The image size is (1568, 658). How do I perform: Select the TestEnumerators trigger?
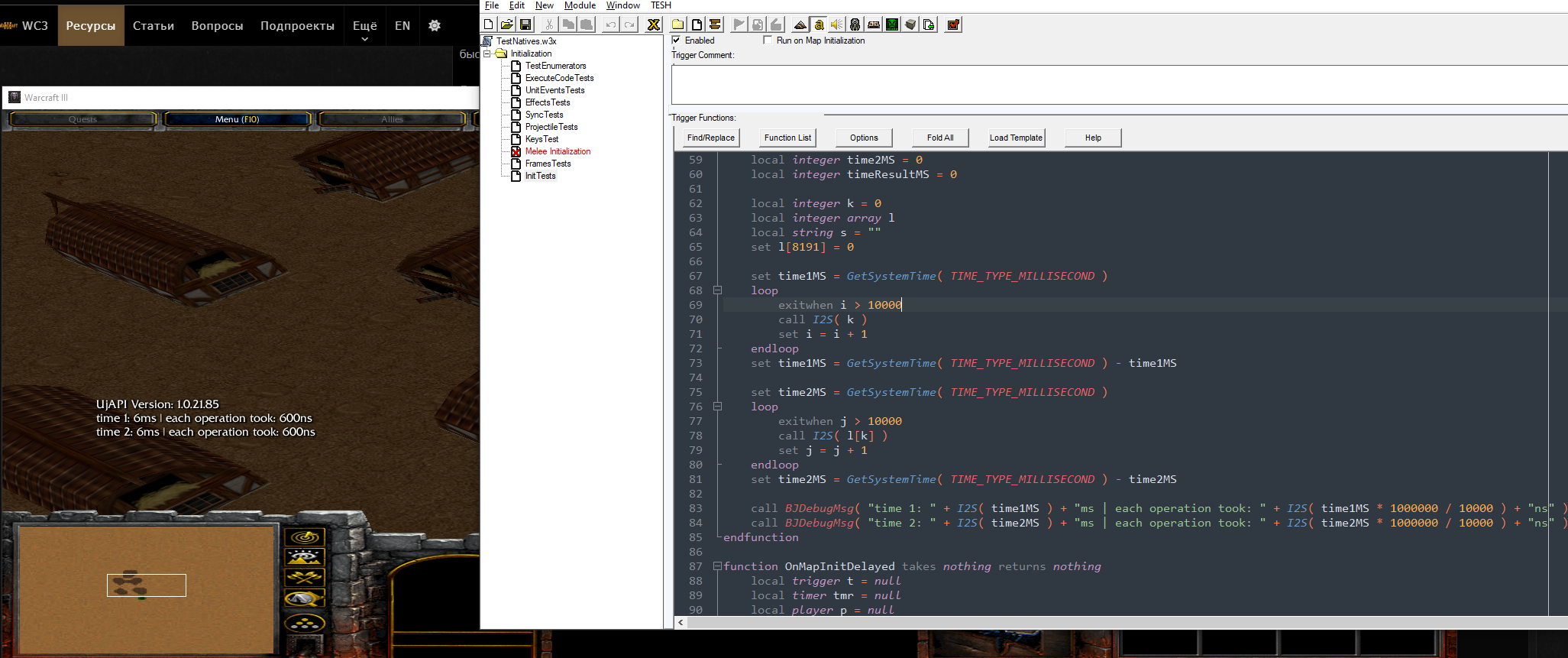(555, 66)
